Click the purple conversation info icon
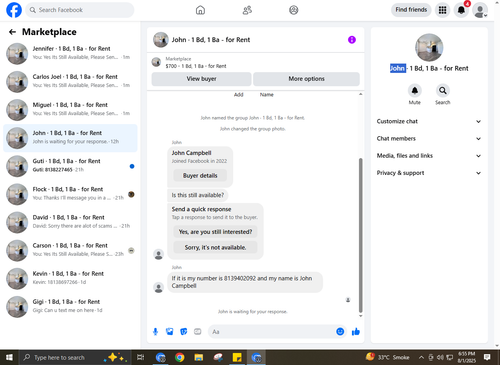The height and width of the screenshot is (365, 500). tap(352, 40)
